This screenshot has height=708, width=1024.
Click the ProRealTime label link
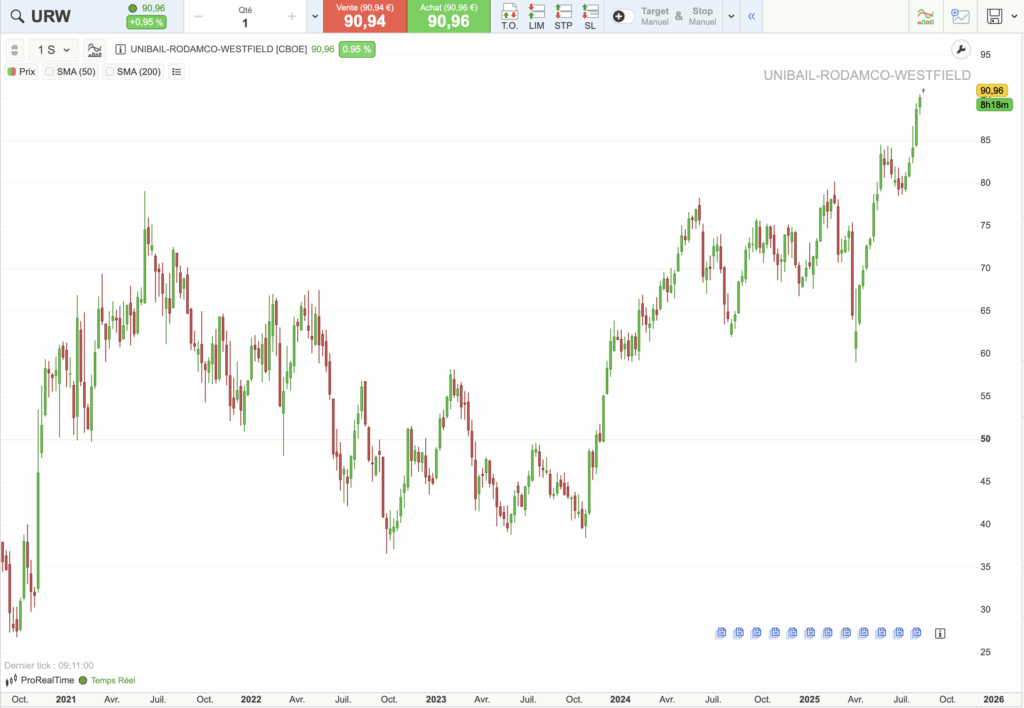(48, 679)
